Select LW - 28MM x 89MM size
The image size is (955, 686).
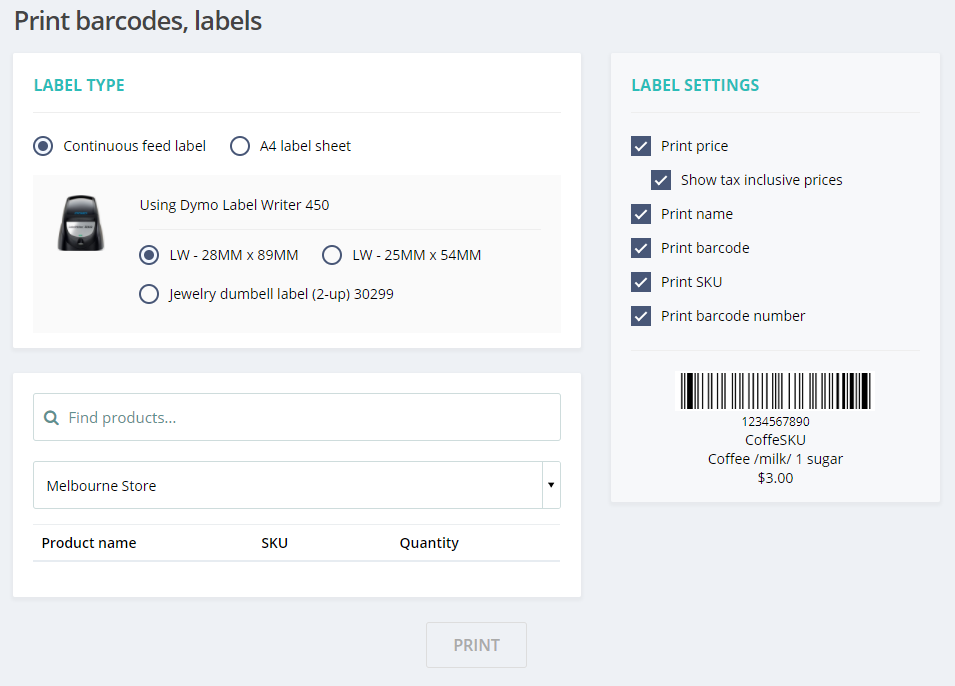tap(149, 255)
